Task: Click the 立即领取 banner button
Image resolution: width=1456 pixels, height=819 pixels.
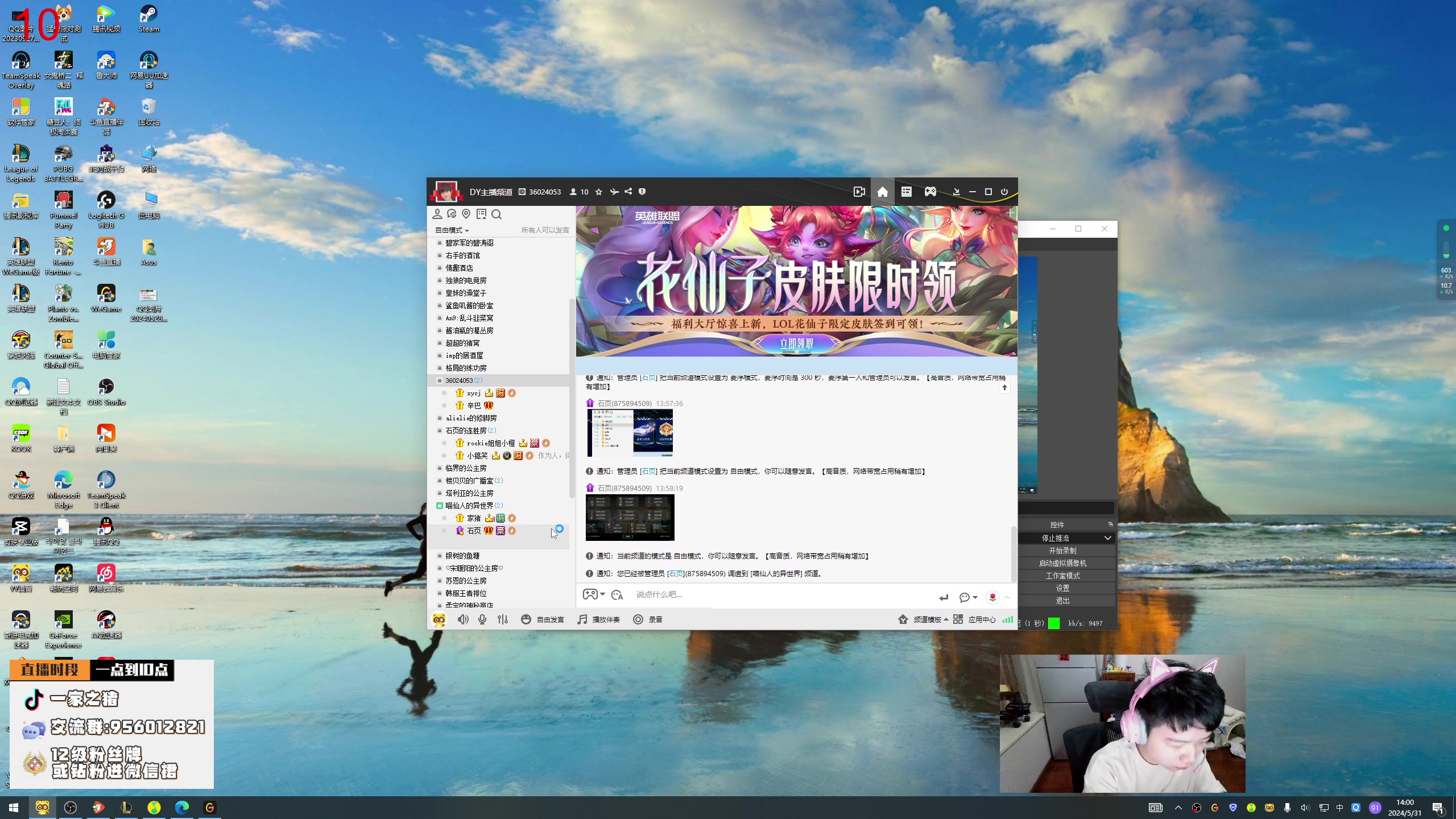Action: click(796, 344)
